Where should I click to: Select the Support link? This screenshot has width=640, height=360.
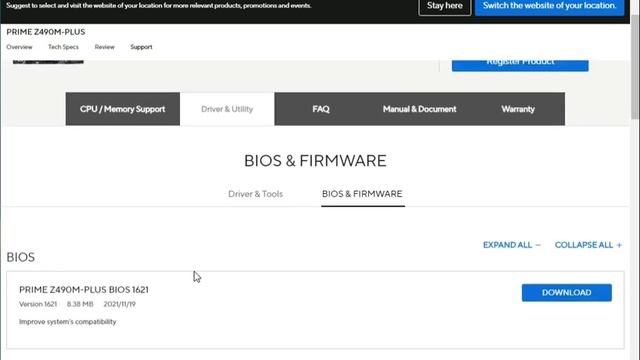click(x=141, y=47)
